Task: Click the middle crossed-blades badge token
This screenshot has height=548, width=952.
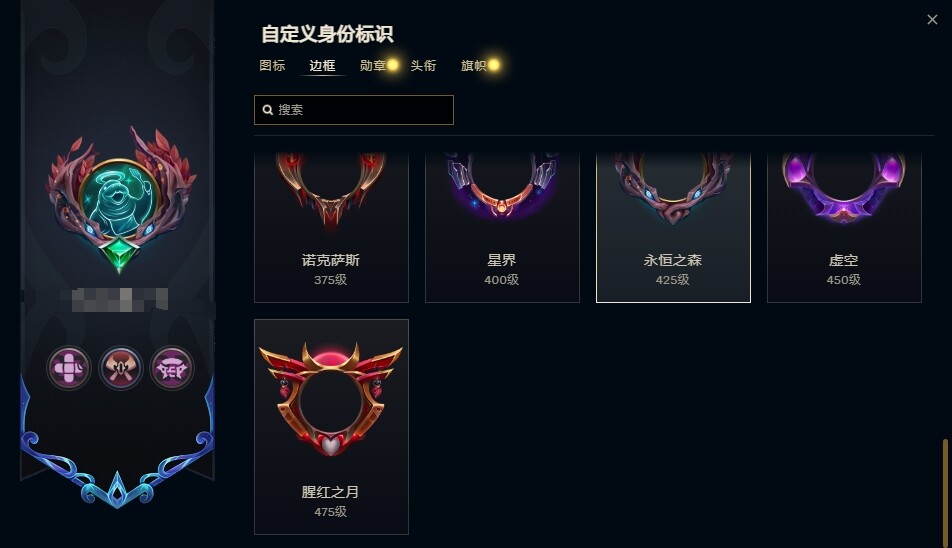Action: click(x=121, y=368)
